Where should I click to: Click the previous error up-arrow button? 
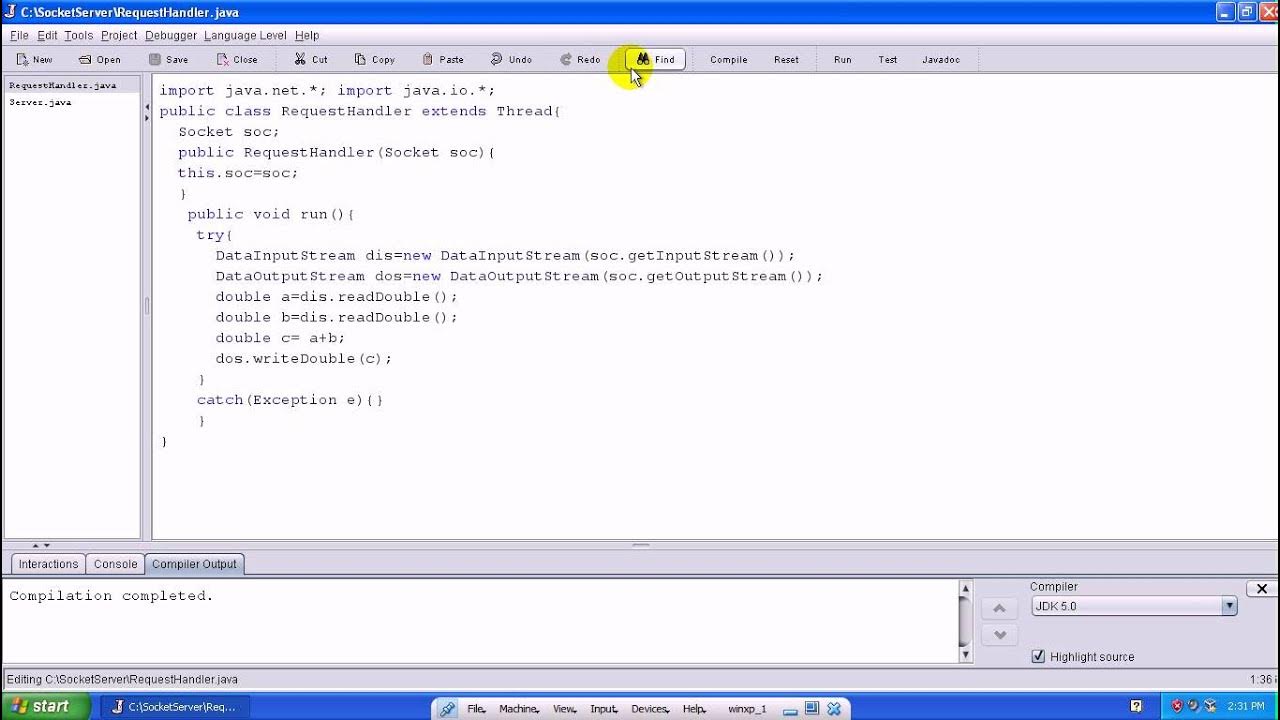tap(999, 608)
